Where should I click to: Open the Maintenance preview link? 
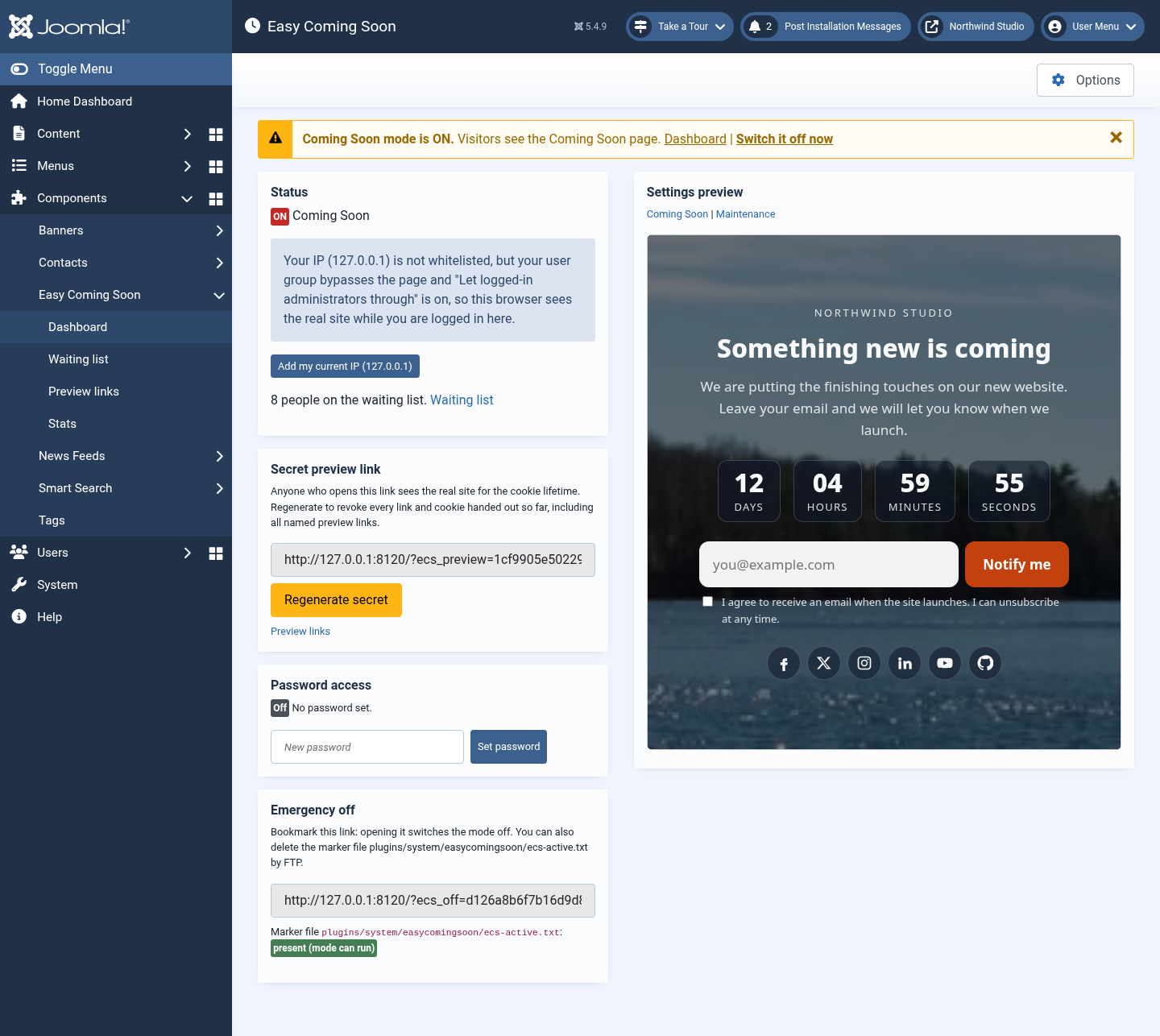click(746, 214)
